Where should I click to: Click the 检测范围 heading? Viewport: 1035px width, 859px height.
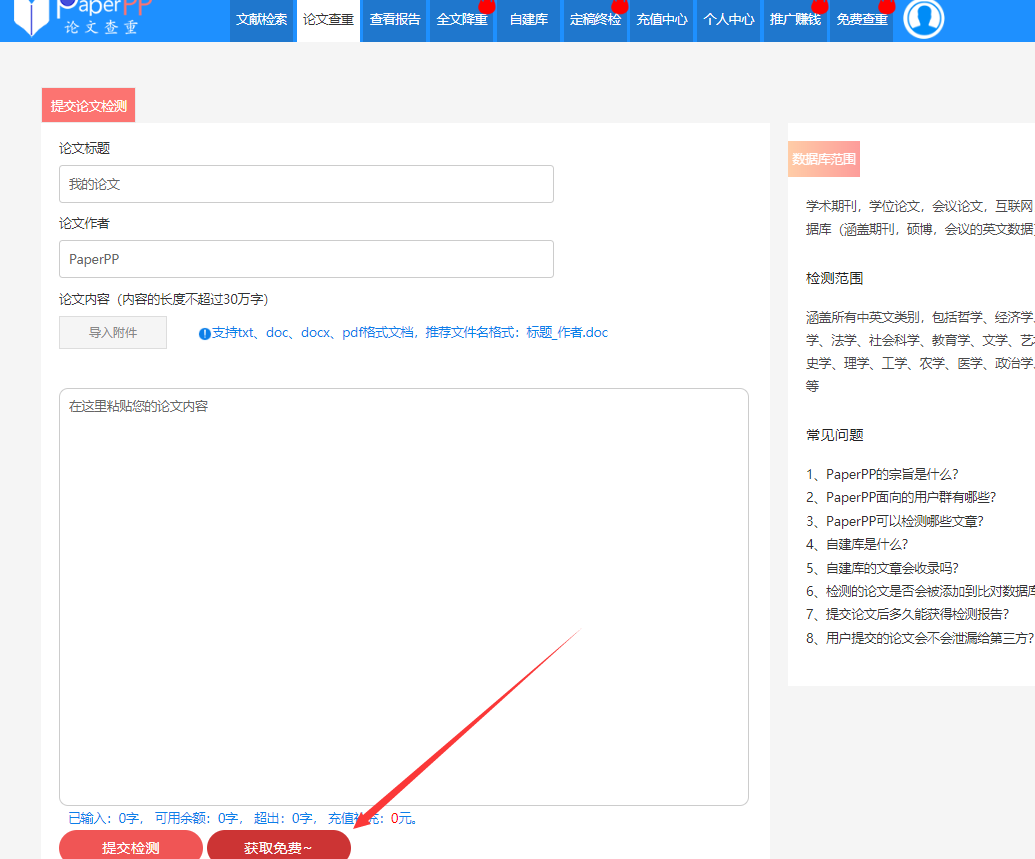834,279
